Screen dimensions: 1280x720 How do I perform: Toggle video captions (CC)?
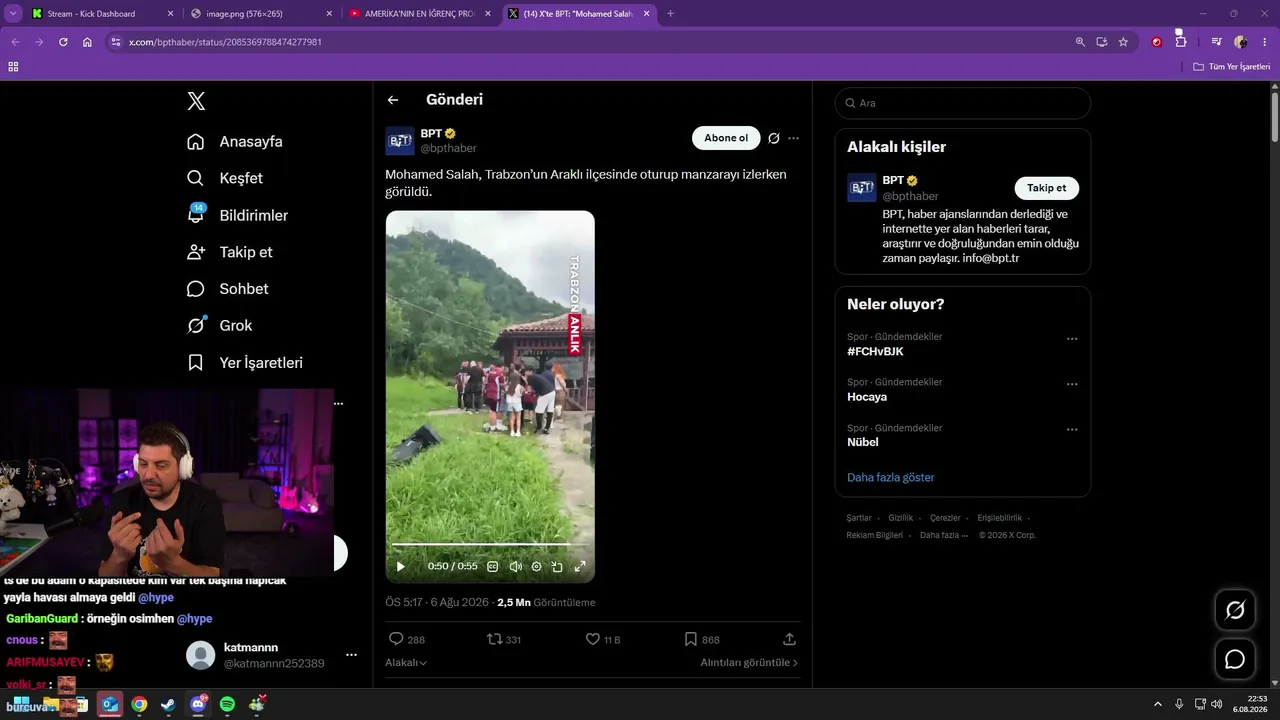click(493, 566)
